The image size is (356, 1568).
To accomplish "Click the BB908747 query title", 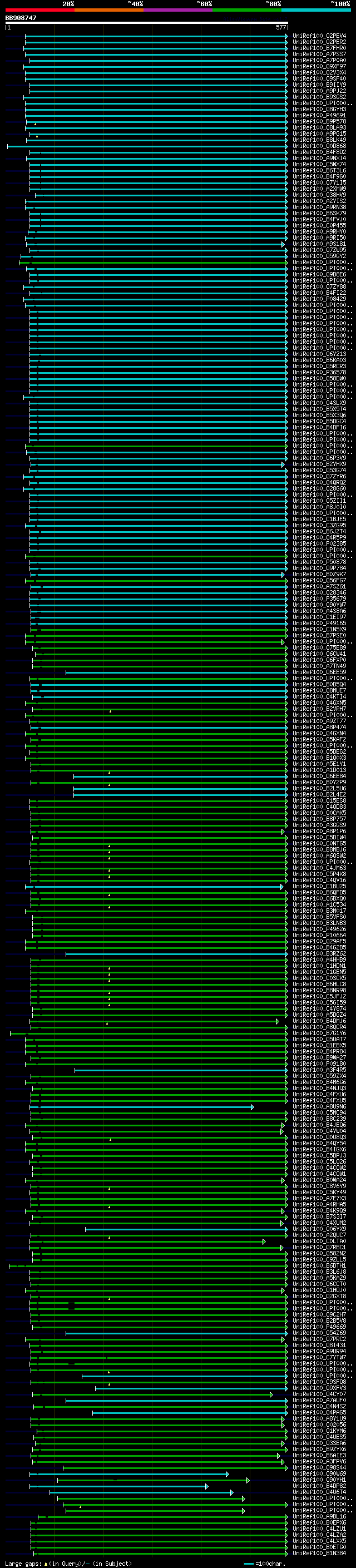I will [x=21, y=18].
